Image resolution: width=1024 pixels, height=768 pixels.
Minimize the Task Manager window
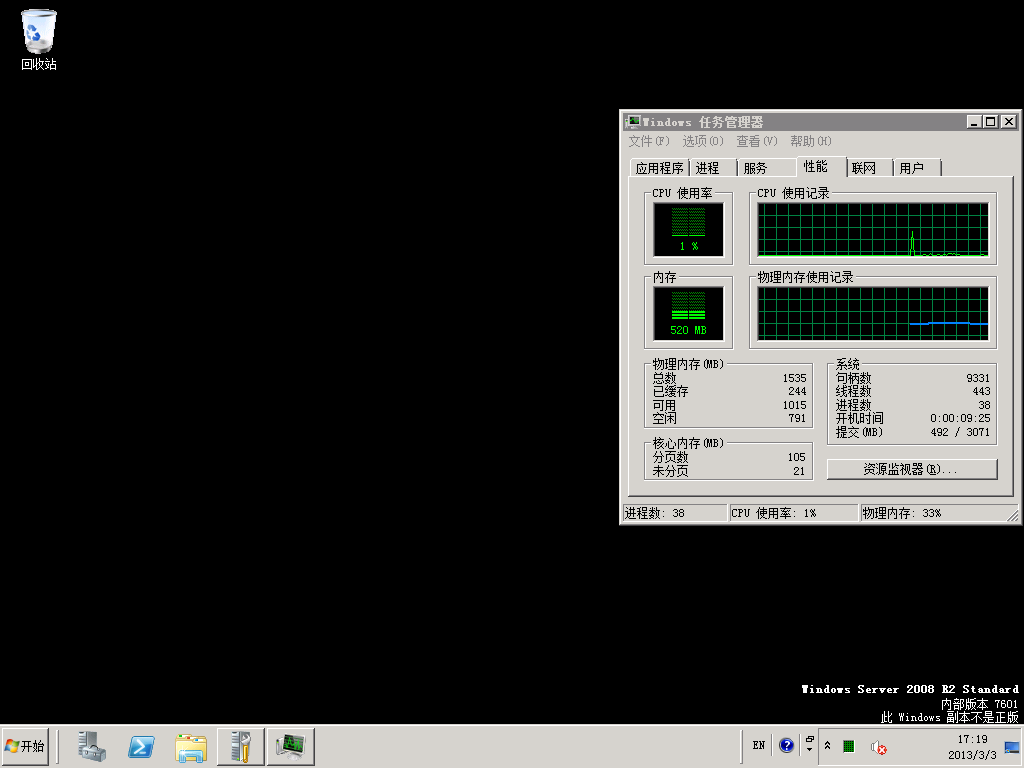click(x=974, y=121)
